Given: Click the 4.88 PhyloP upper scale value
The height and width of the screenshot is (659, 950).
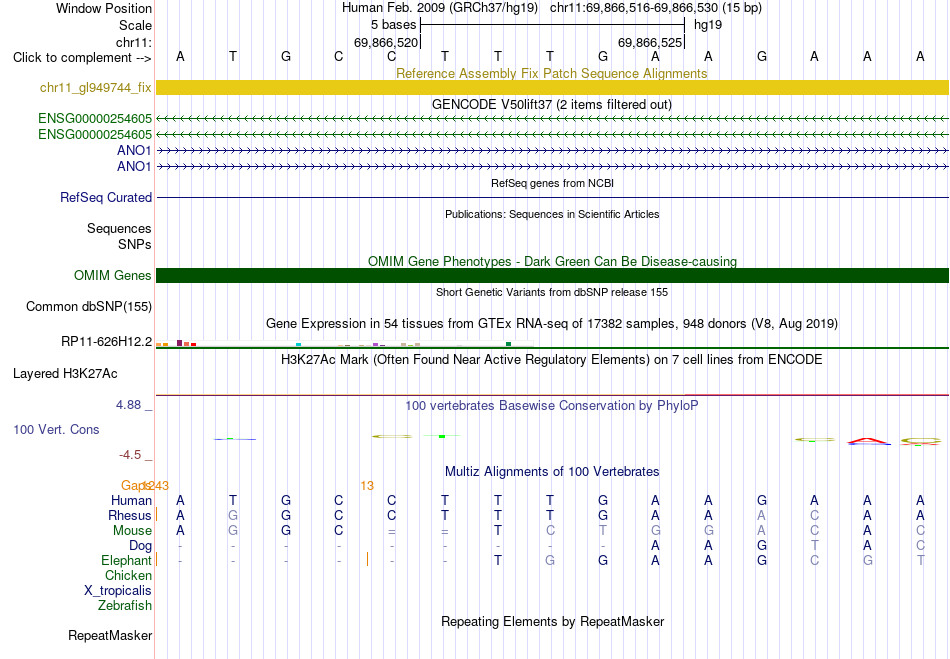Looking at the screenshot, I should (x=129, y=405).
